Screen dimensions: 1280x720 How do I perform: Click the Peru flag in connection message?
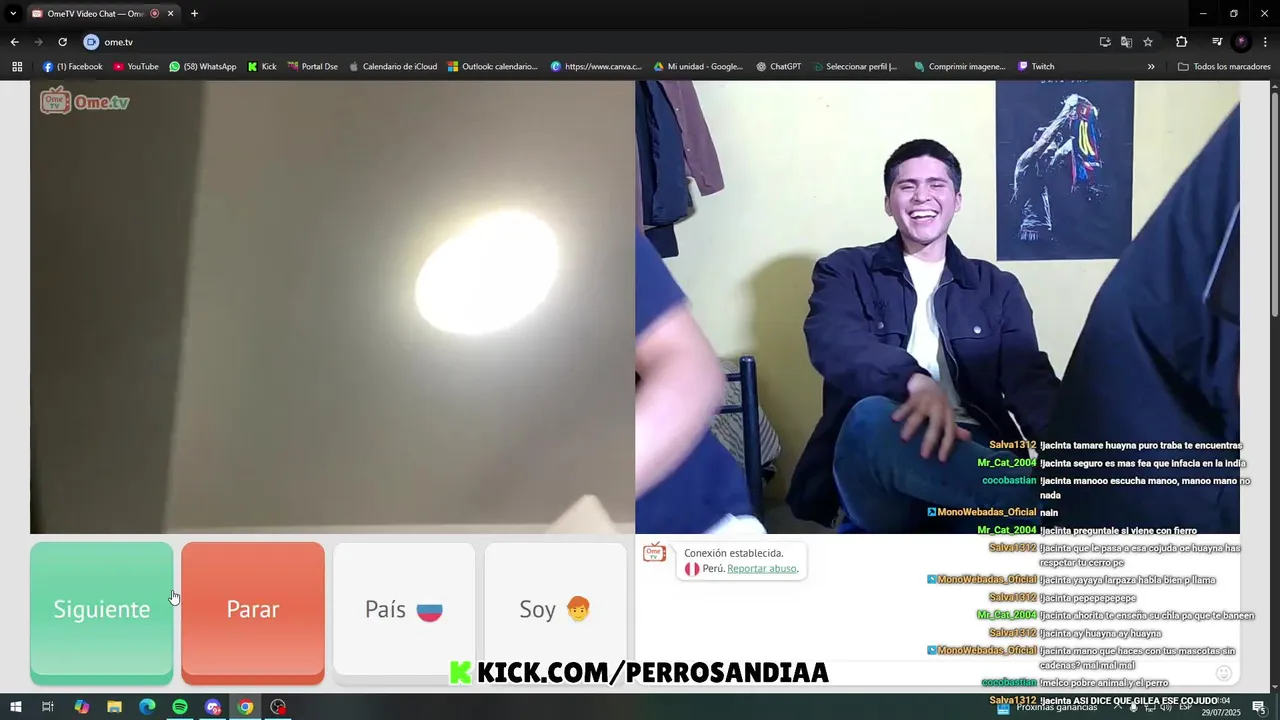click(x=692, y=568)
